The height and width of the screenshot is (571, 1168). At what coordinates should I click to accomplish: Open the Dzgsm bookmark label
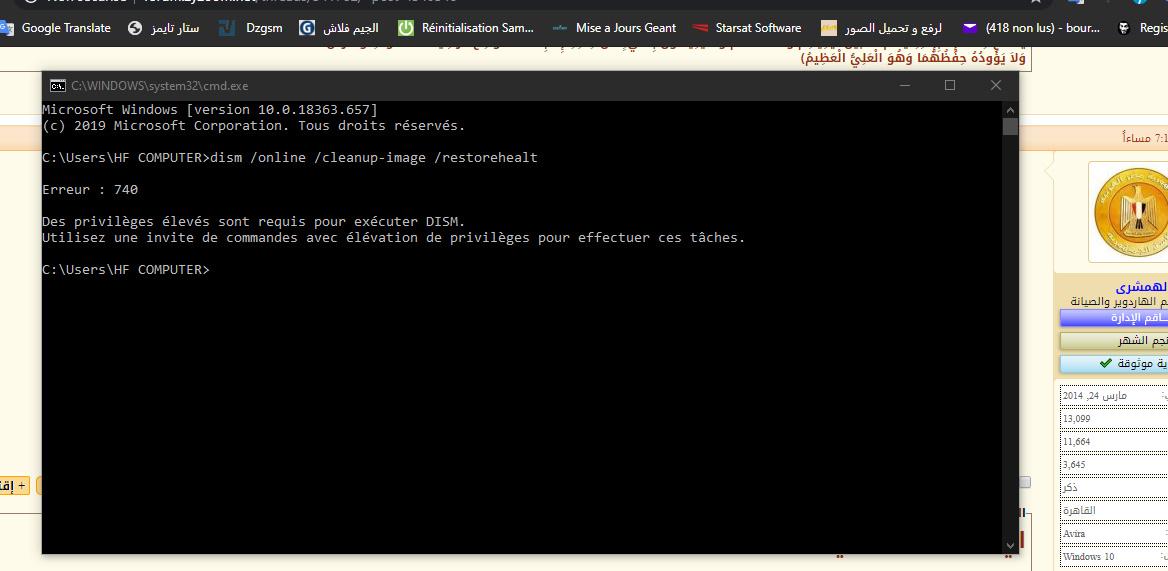tap(263, 28)
